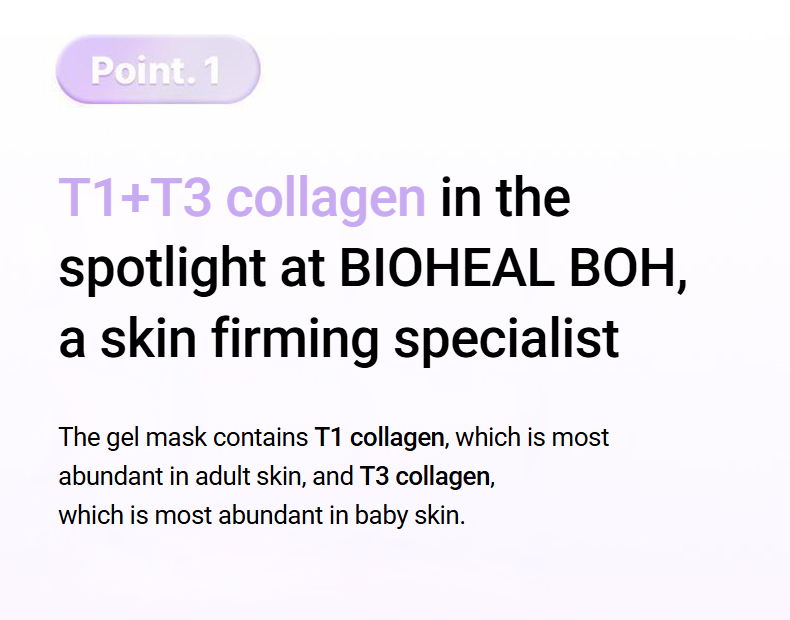Image resolution: width=790 pixels, height=620 pixels.
Task: Click the word skin in the heading
Action: tap(148, 338)
